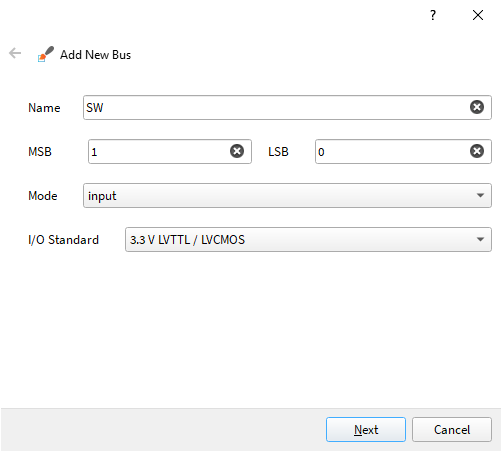Clear the LSB field with its X icon

pos(477,151)
